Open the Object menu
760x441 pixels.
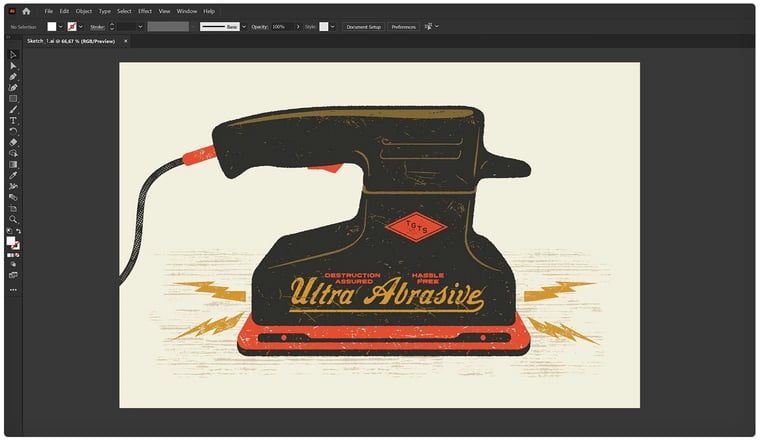[x=83, y=11]
